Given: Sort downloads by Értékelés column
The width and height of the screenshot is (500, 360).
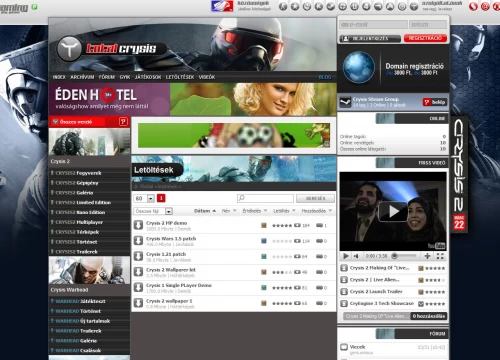Looking at the screenshot, I should 255,211.
